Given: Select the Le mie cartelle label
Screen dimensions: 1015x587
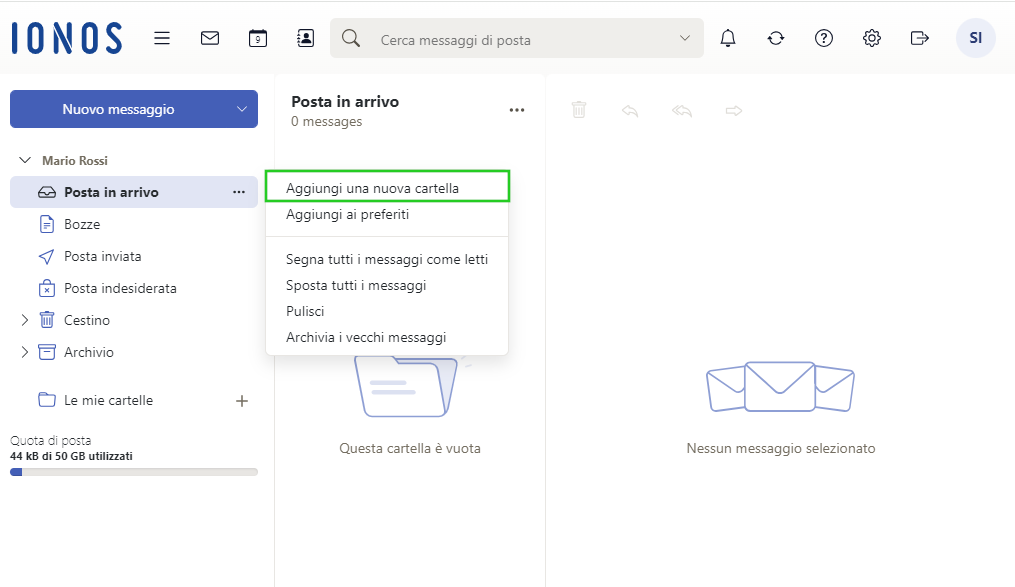Looking at the screenshot, I should pos(108,401).
